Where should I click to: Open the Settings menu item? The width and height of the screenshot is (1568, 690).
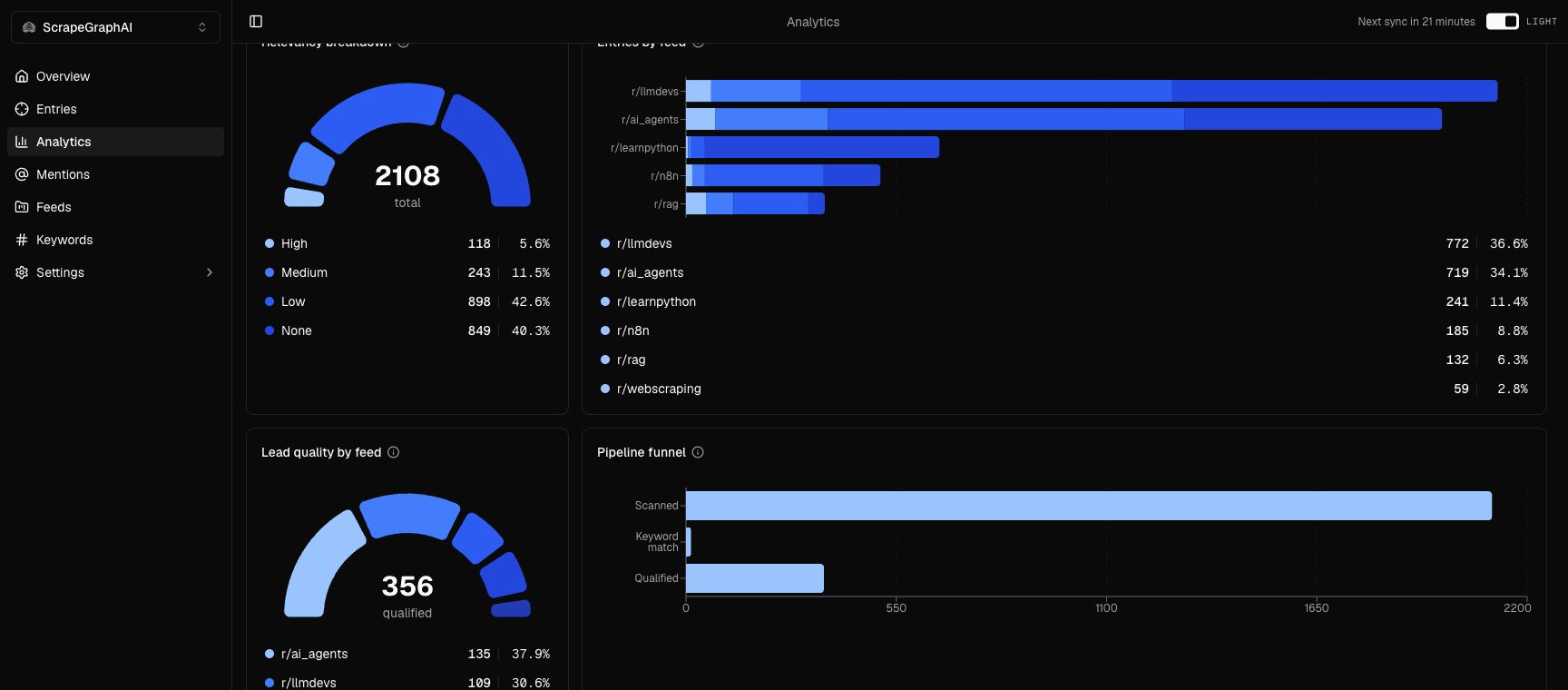pos(115,272)
